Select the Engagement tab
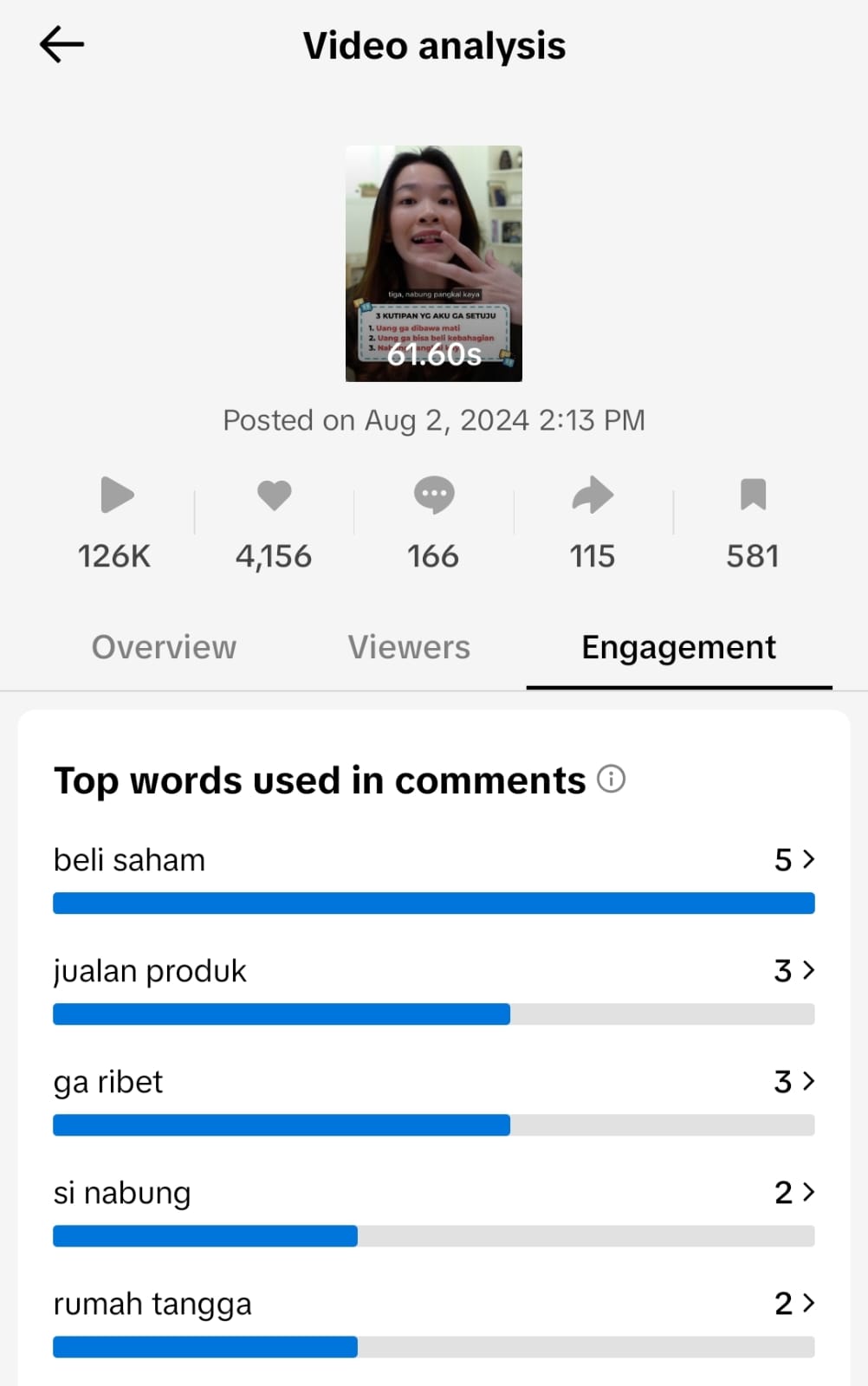 pyautogui.click(x=678, y=647)
